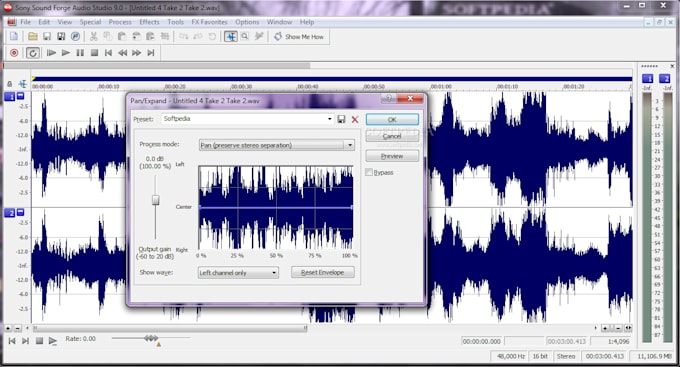Screen dimensions: 680x367
Task: Pause playback in the transport toolbar
Action: click(80, 53)
